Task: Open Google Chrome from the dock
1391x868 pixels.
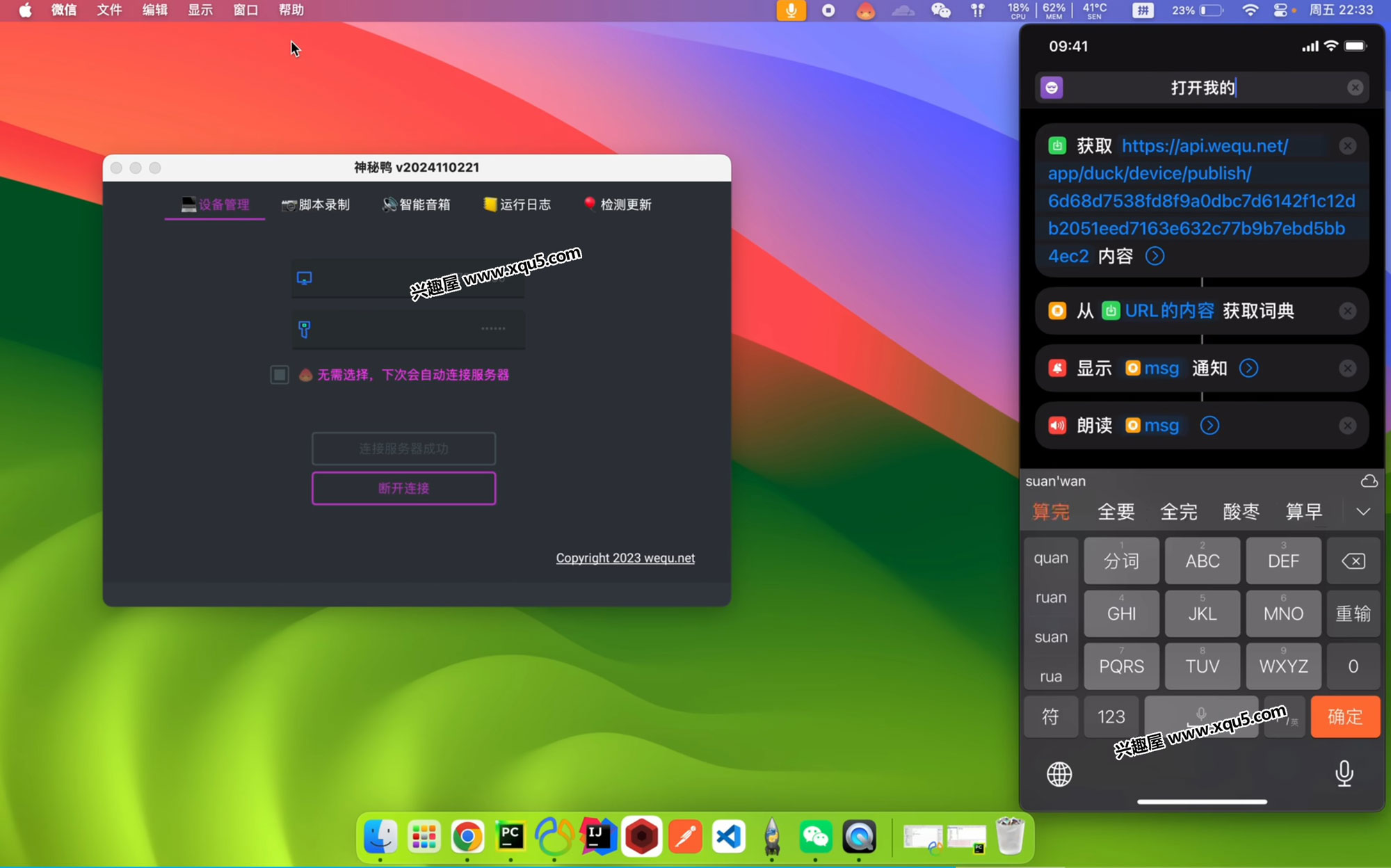Action: (x=467, y=836)
